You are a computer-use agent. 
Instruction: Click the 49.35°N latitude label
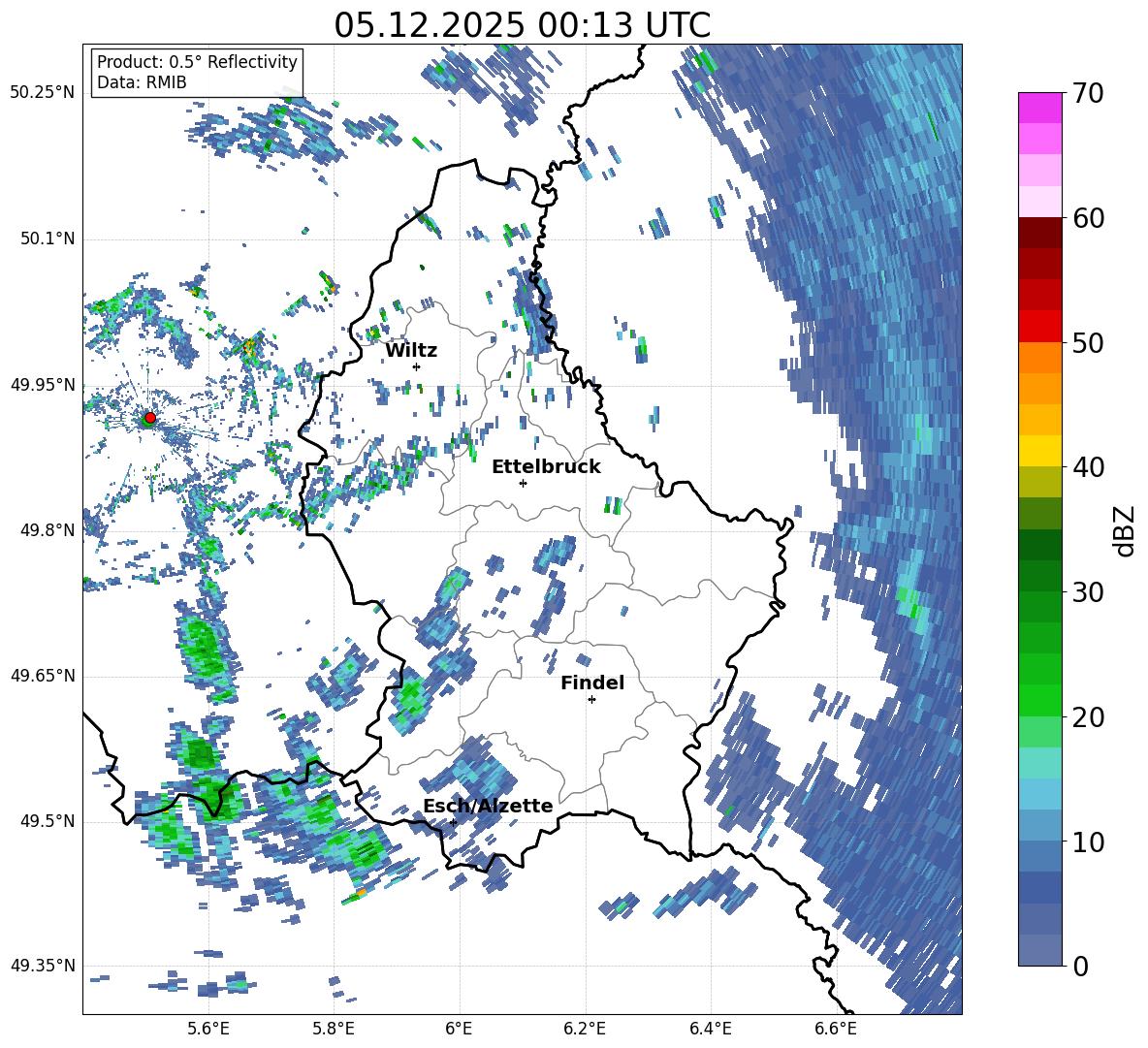43,966
